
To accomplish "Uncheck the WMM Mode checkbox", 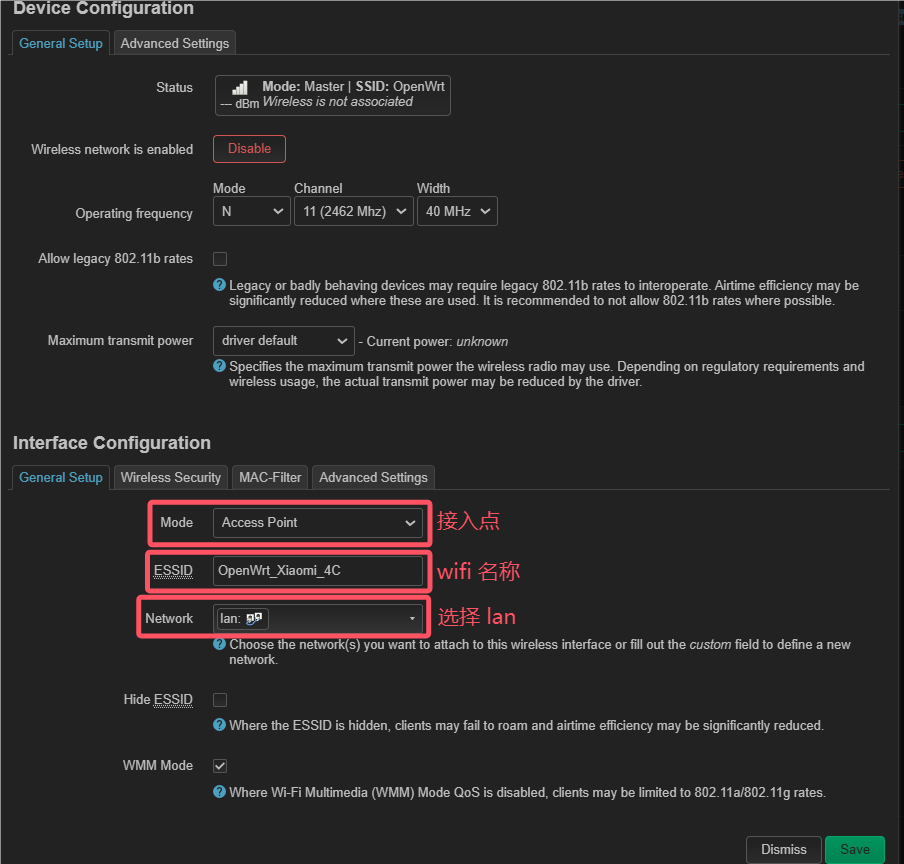I will pyautogui.click(x=220, y=766).
